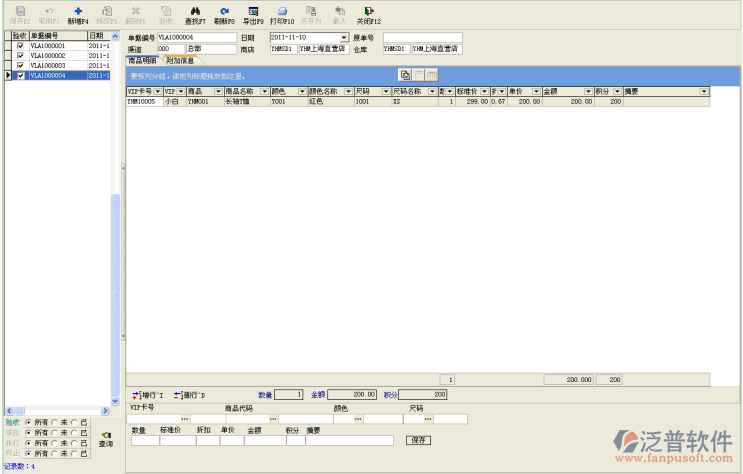Open the 日期 date dropdown
743x474 pixels.
tap(344, 37)
